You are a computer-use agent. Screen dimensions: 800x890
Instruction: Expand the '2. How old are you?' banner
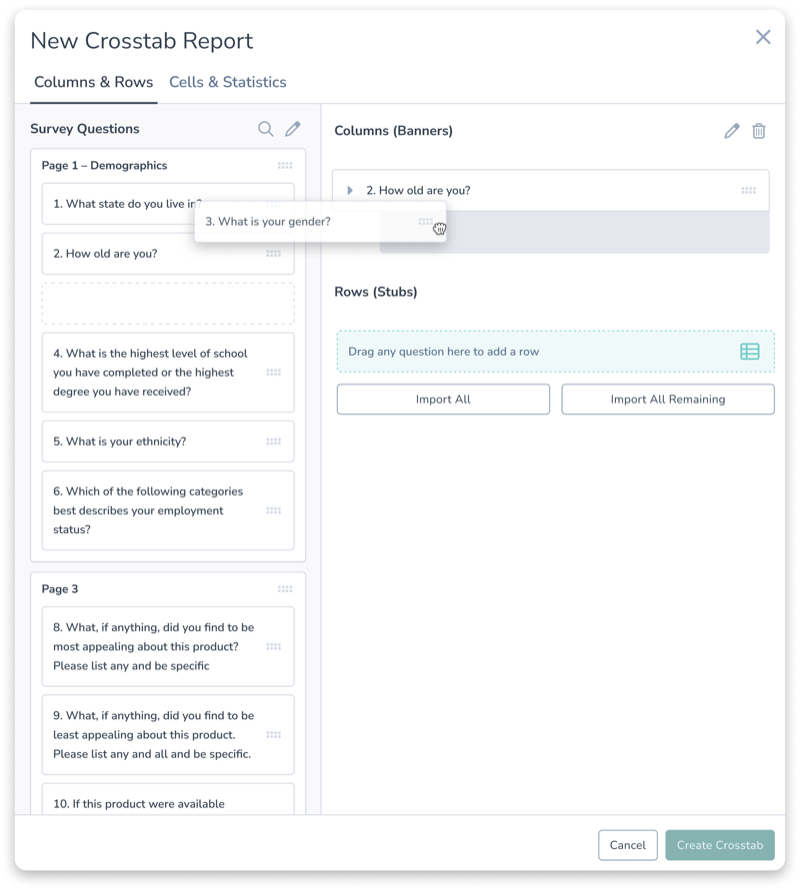[350, 191]
